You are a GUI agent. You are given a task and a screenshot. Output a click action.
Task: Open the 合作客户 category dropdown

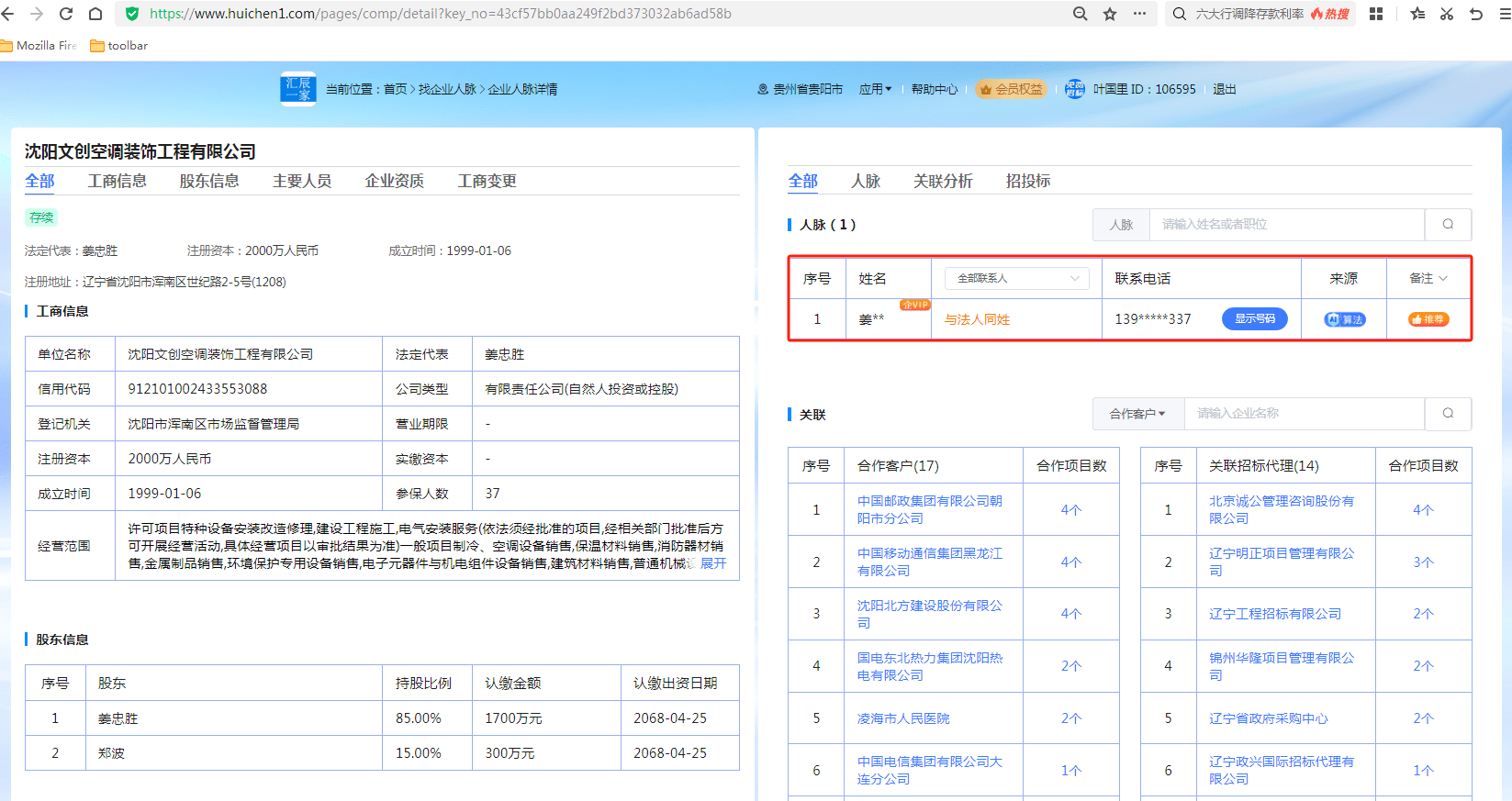pos(1137,414)
